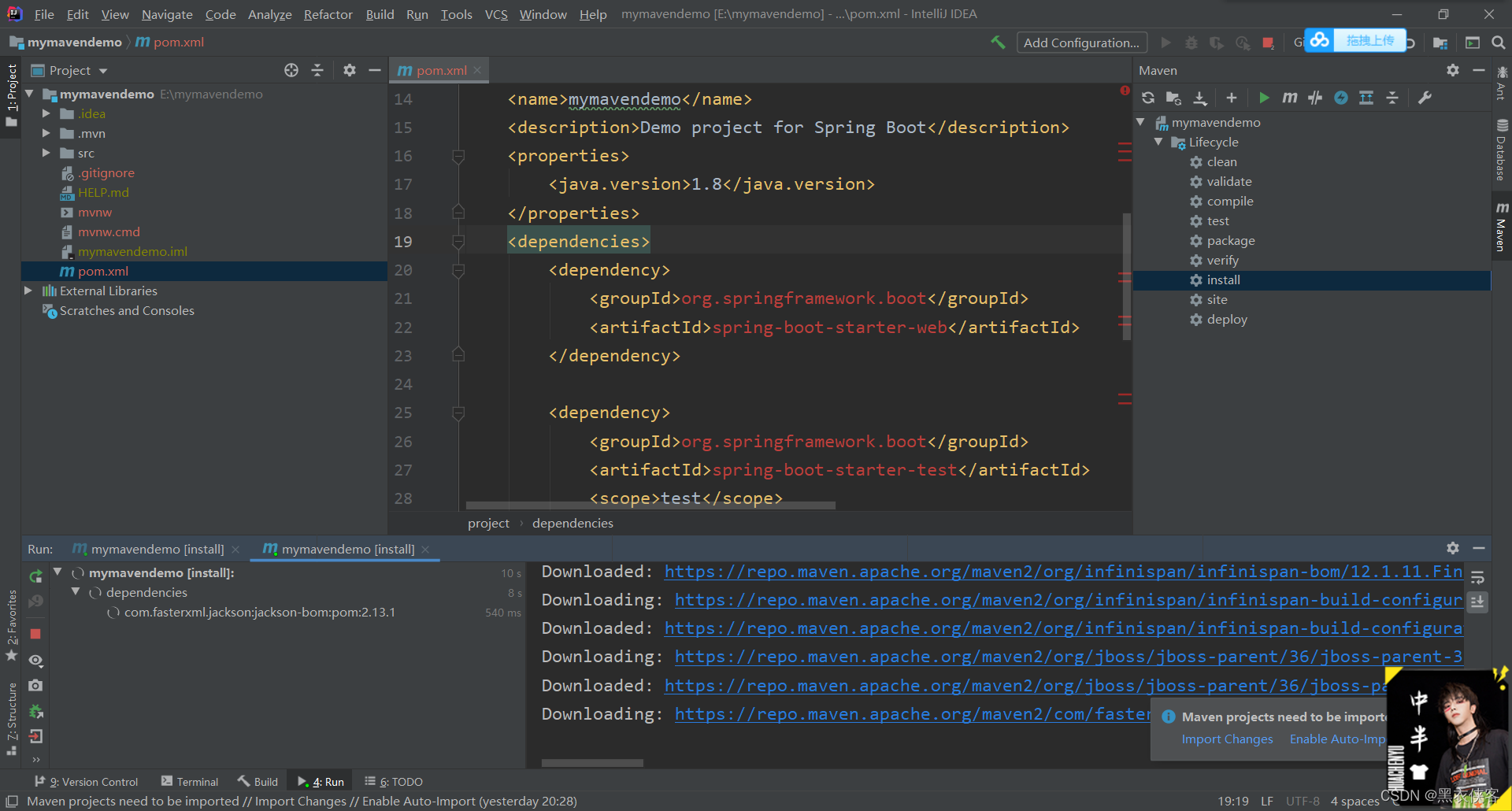Click the exit icon in Run panel
This screenshot has width=1512, height=811.
point(35,736)
